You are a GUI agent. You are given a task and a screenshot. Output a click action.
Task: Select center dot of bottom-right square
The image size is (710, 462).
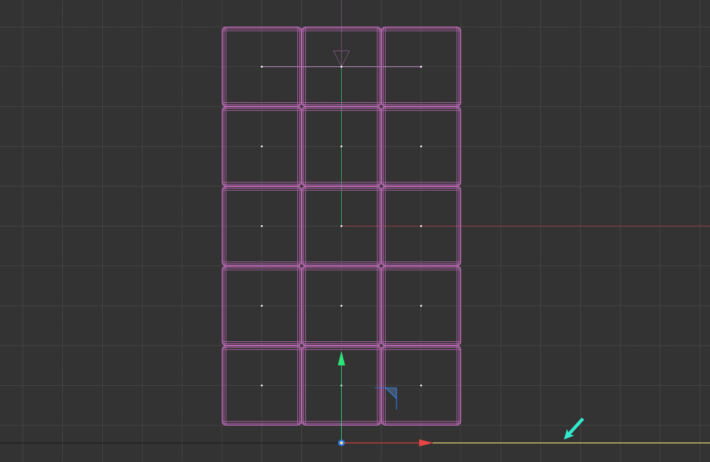coord(421,385)
